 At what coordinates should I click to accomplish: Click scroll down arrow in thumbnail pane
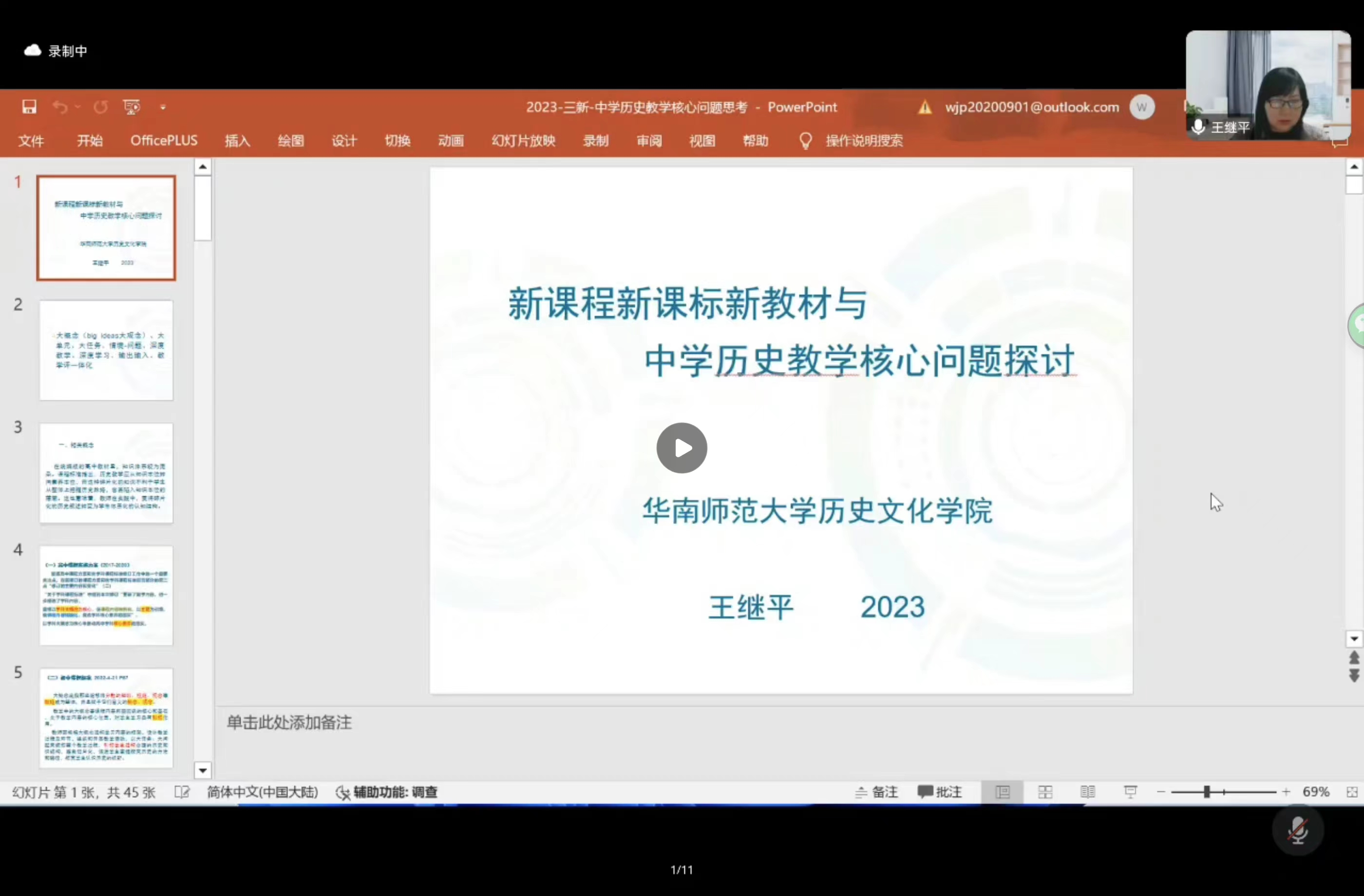[x=202, y=770]
